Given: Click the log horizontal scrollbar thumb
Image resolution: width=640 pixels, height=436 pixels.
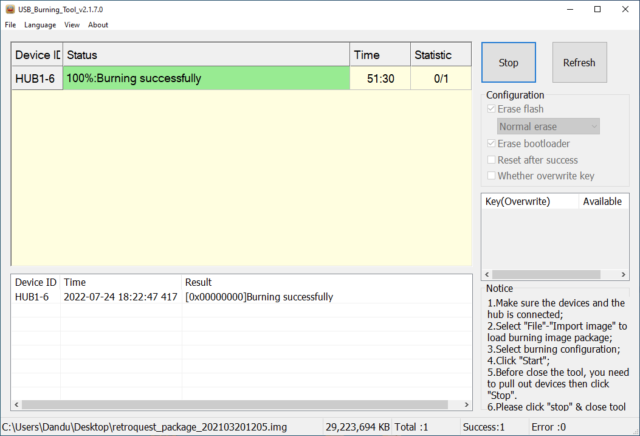Looking at the screenshot, I should pos(235,405).
